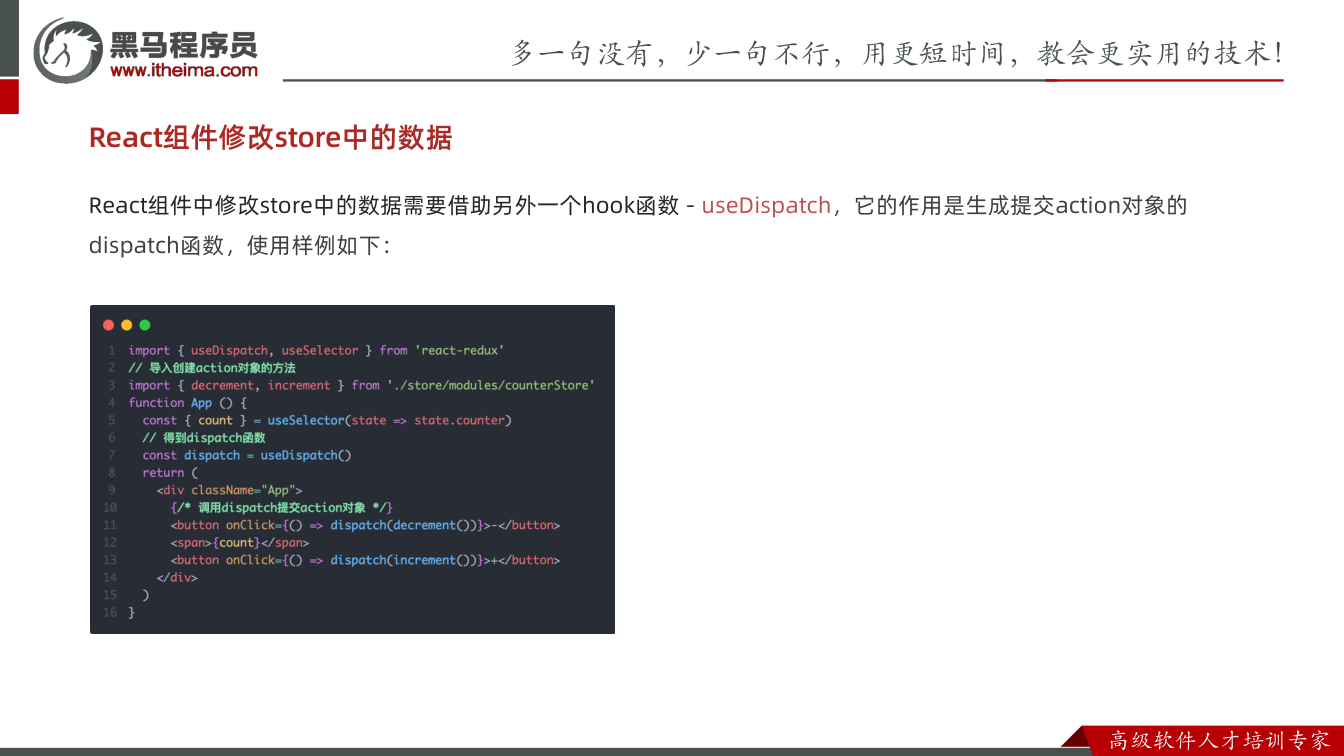The height and width of the screenshot is (756, 1344).
Task: Click the 'function App () {' code line
Action: [x=187, y=403]
